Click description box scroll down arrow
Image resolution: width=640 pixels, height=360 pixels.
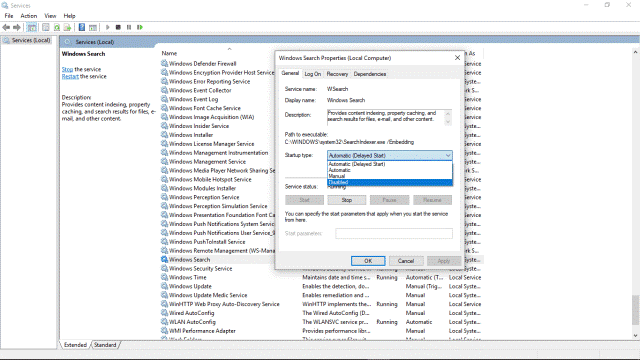pos(448,122)
